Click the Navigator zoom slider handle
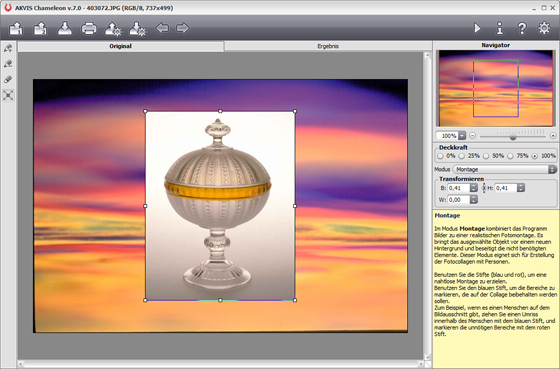560x369 pixels. [513, 136]
